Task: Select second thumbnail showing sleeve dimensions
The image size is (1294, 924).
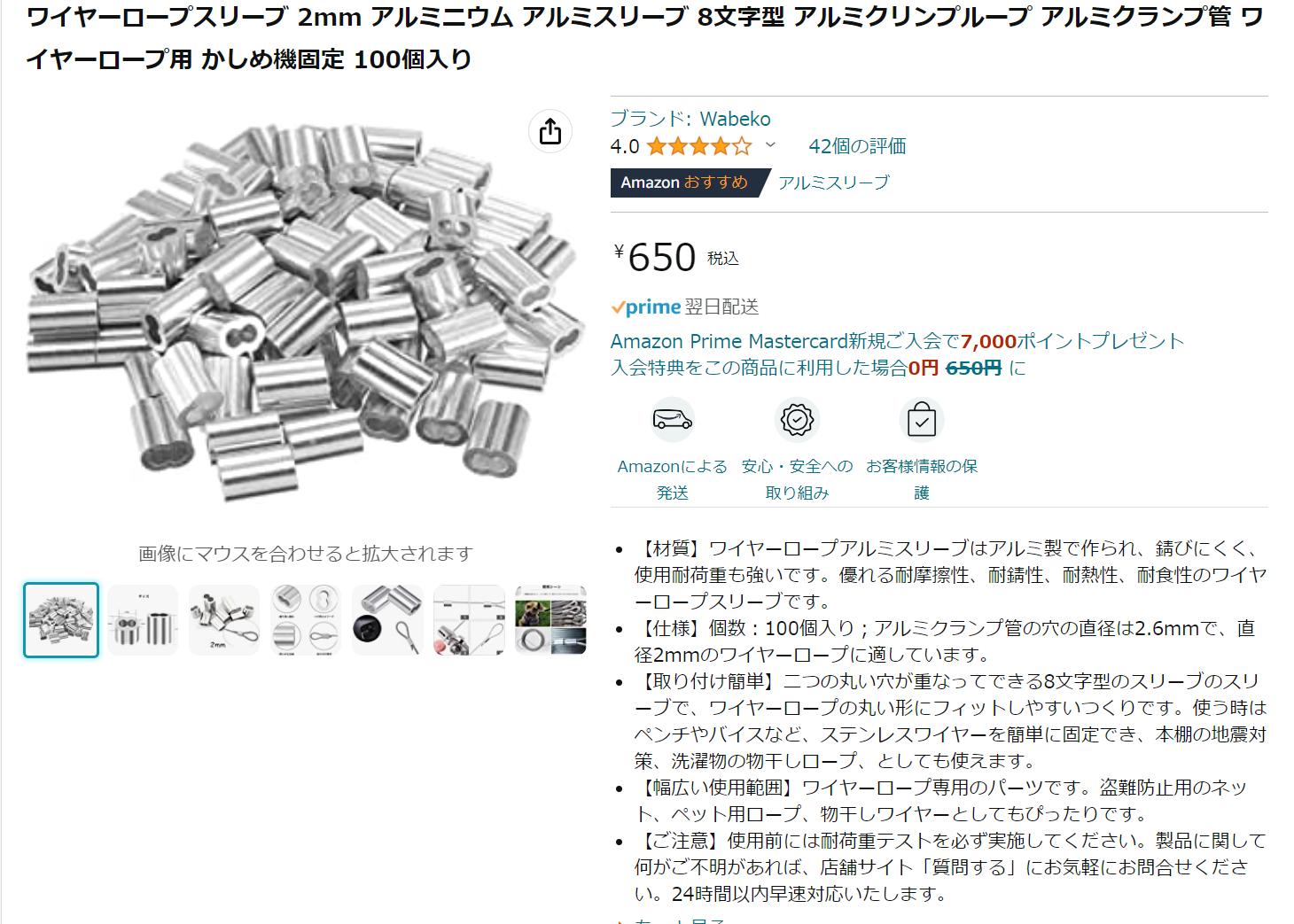Action: point(143,620)
